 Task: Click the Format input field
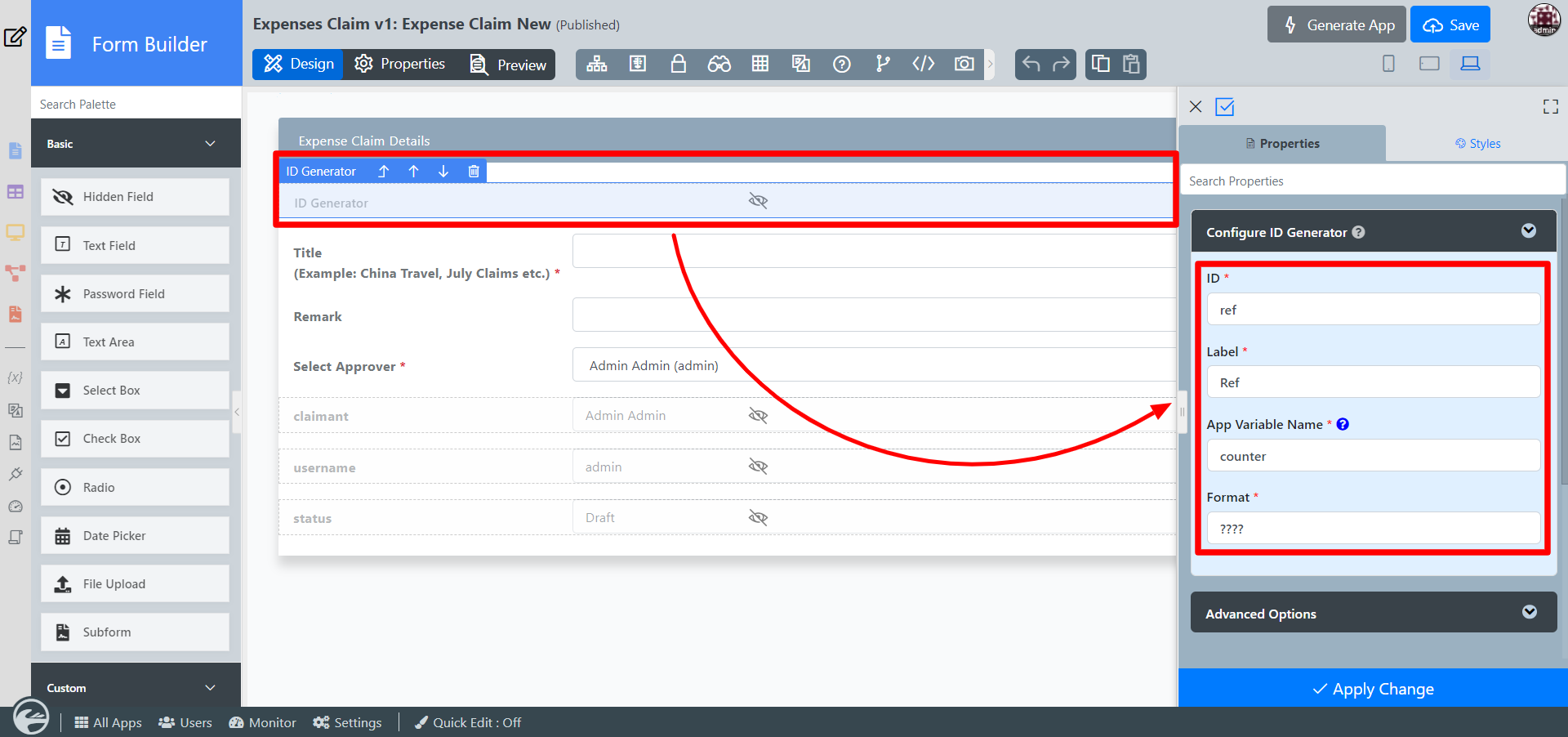[x=1374, y=528]
